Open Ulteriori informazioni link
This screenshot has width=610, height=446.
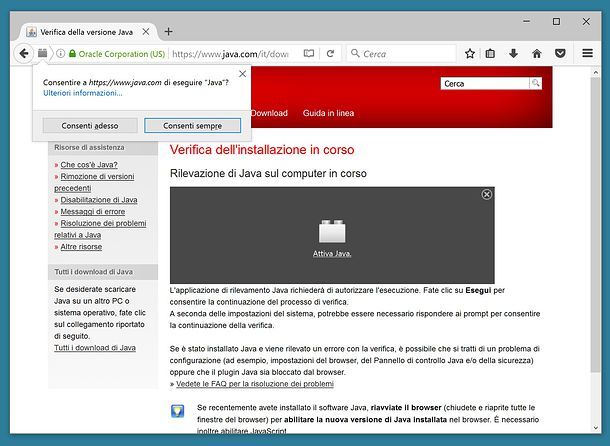point(82,93)
